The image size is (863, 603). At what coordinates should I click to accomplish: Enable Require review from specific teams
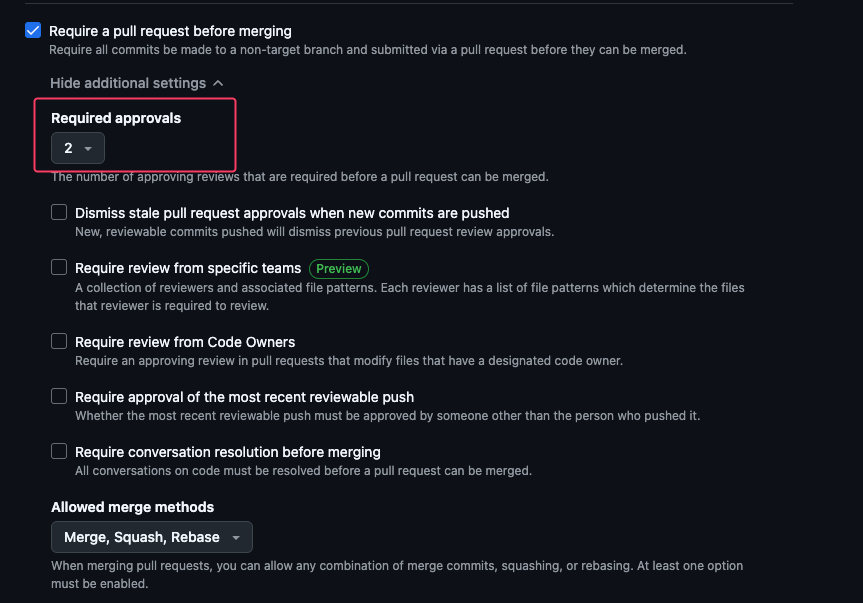tap(58, 266)
